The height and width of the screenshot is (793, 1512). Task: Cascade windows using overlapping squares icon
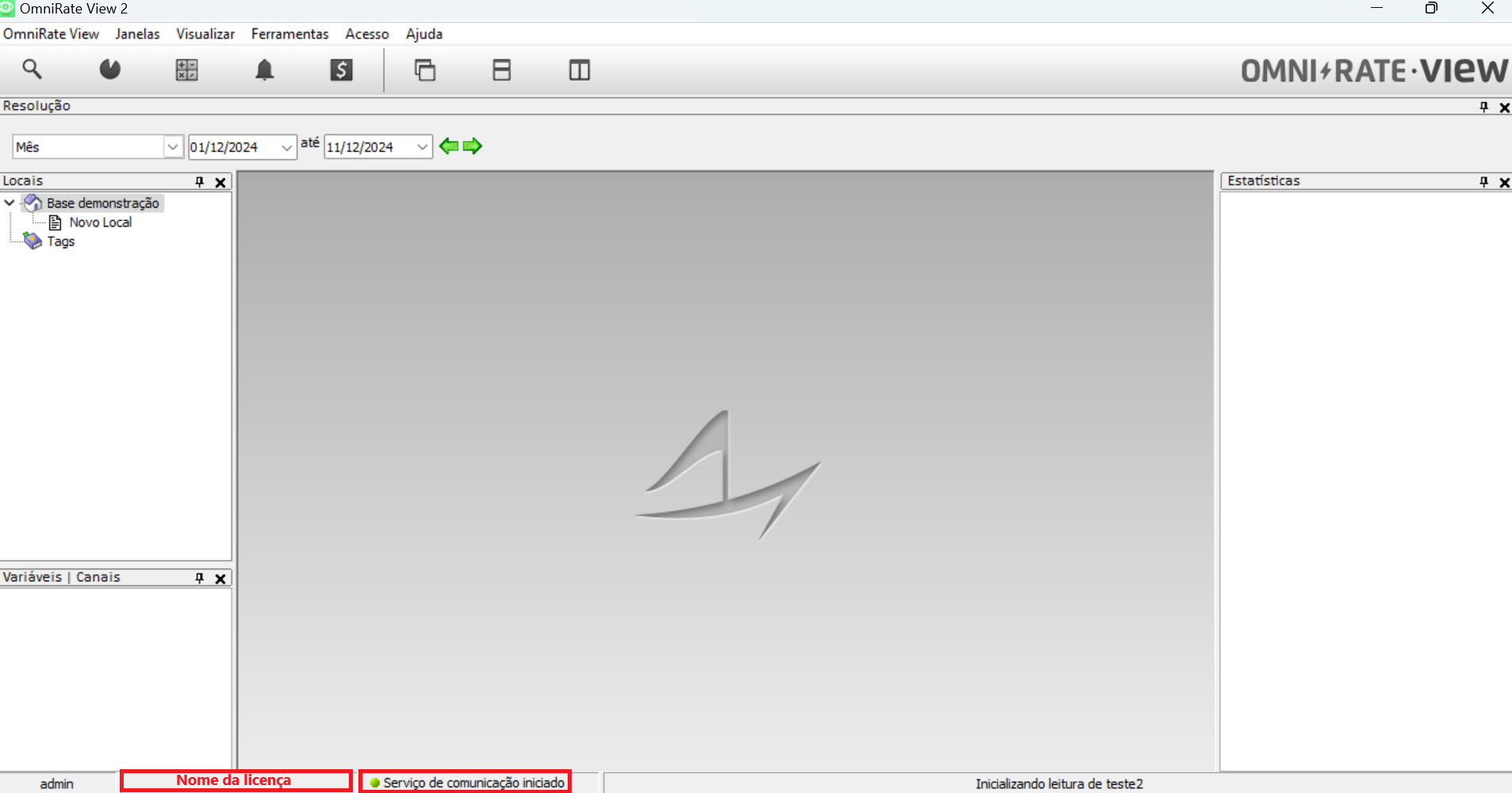[x=425, y=70]
